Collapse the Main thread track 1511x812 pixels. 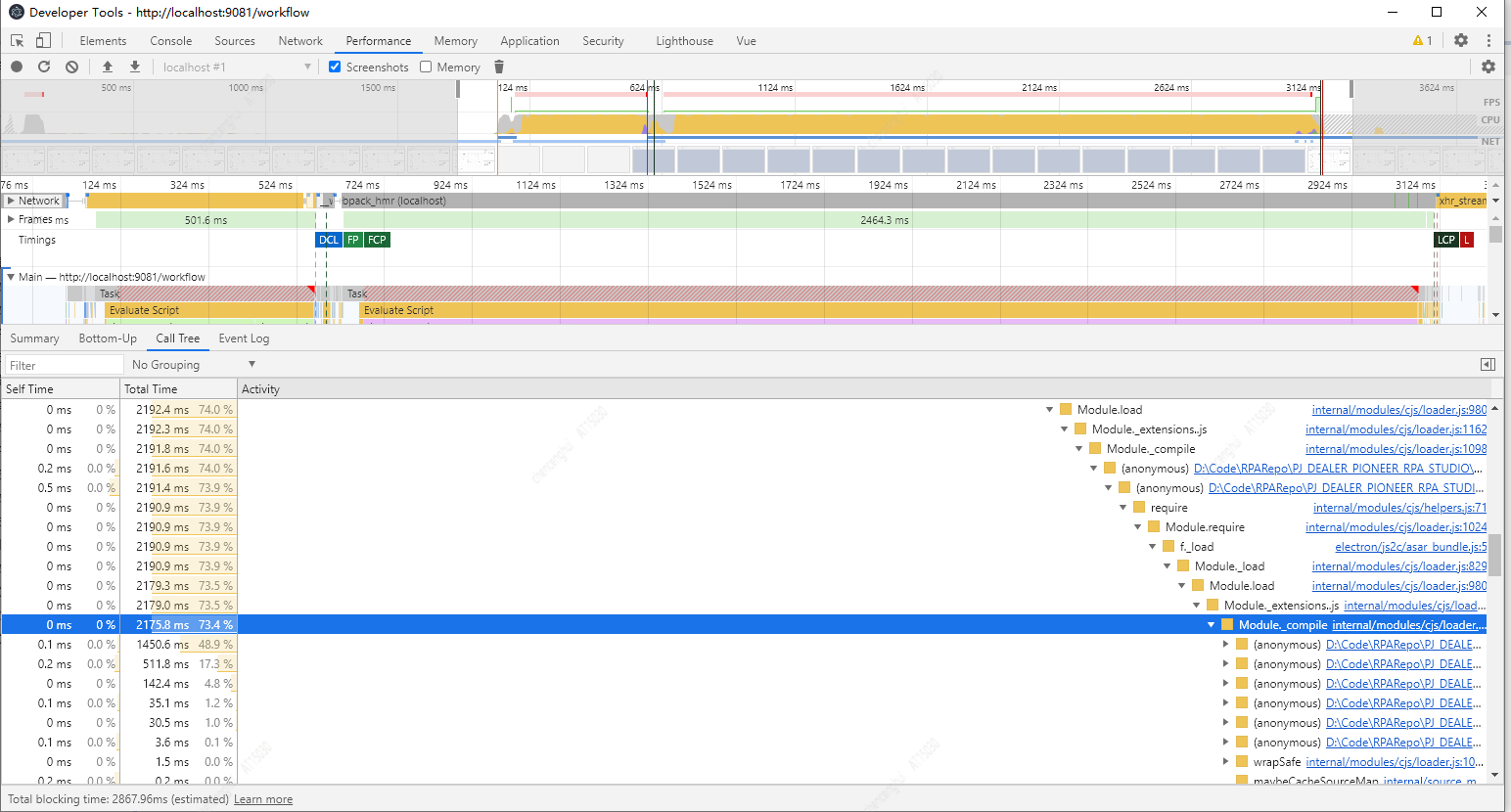tap(10, 276)
